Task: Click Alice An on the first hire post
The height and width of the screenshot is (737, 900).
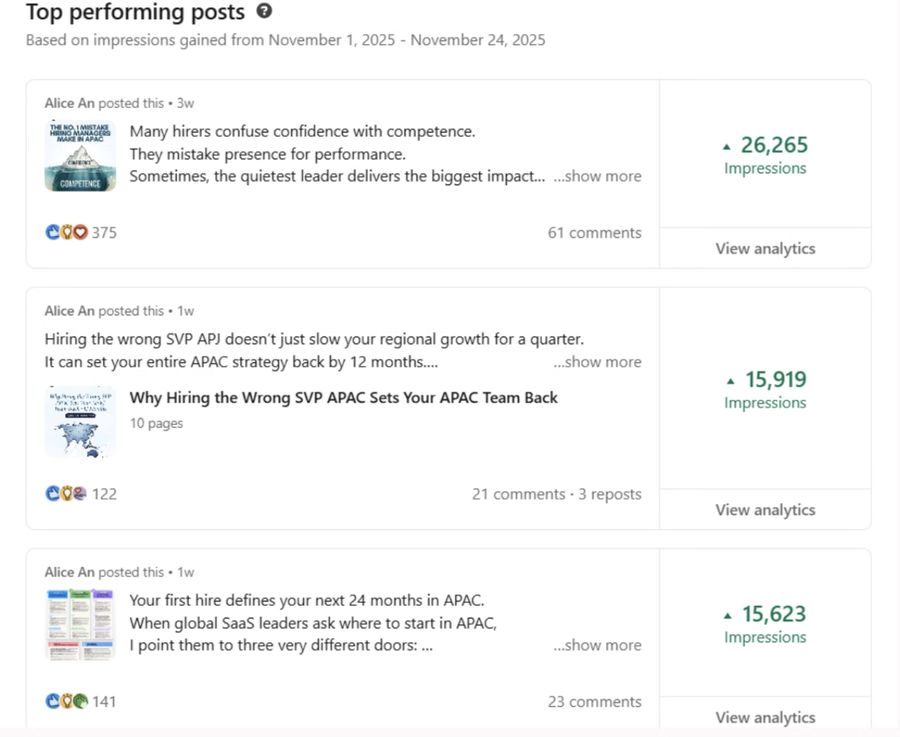Action: (69, 572)
